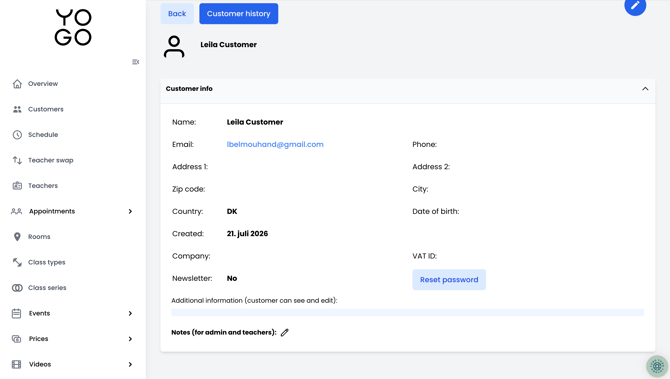Viewport: 670px width, 379px height.
Task: Click the Videos film icon
Action: pyautogui.click(x=16, y=364)
